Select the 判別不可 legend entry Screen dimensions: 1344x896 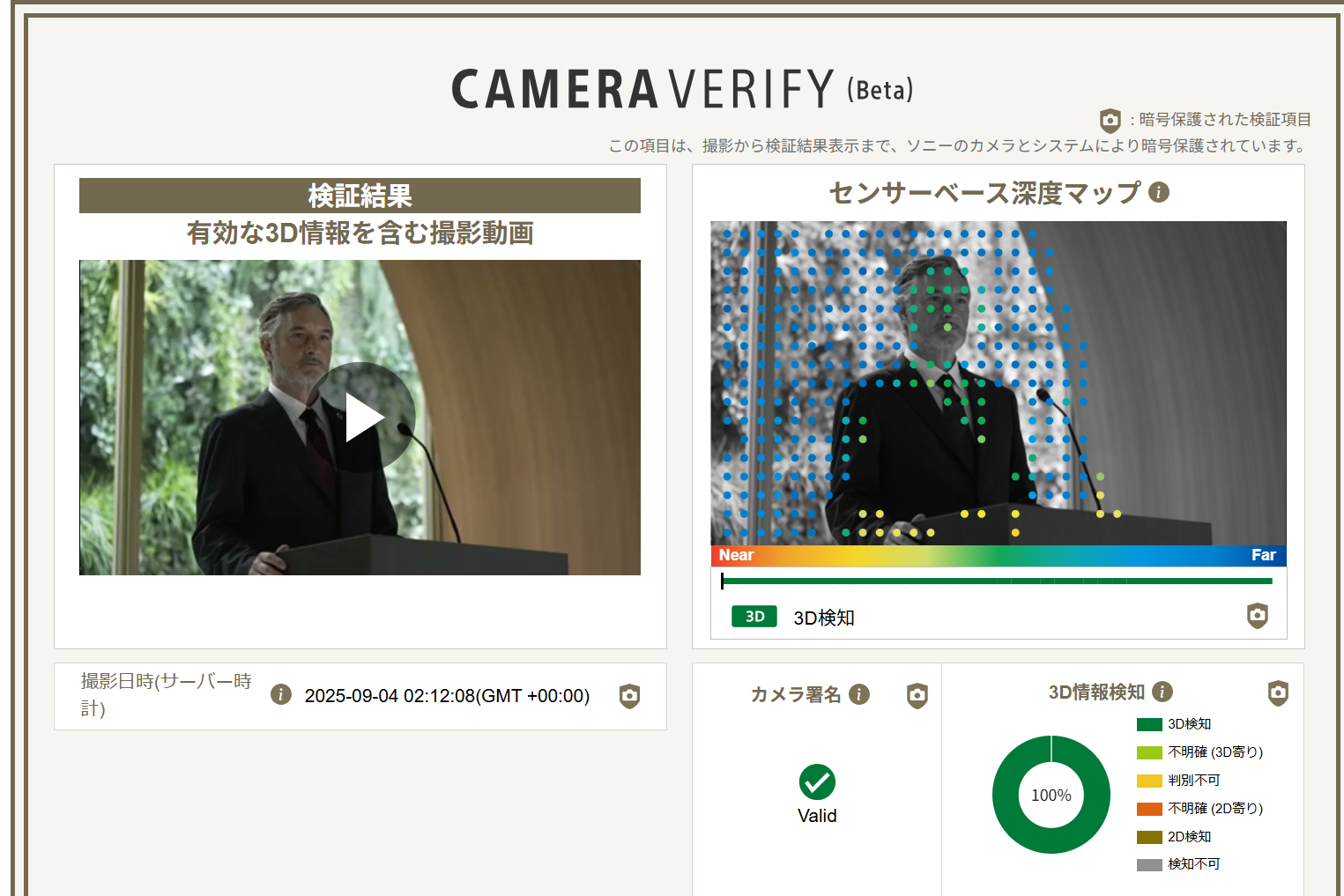click(1194, 780)
